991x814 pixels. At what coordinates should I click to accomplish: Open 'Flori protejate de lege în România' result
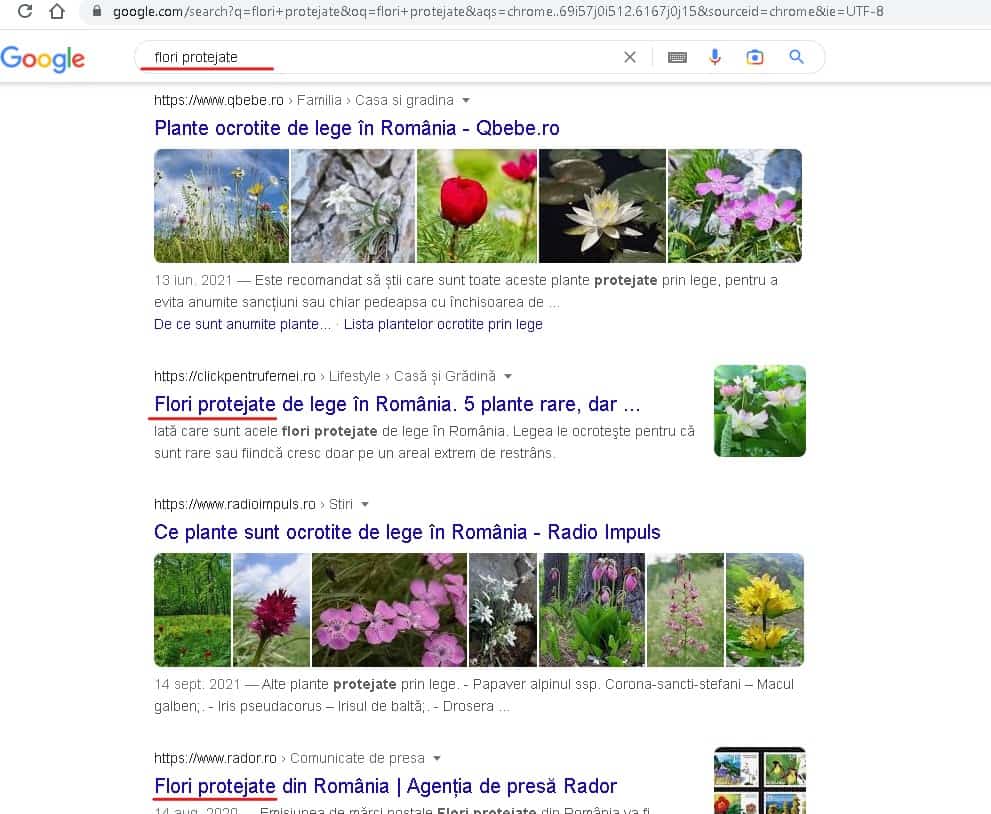[x=396, y=405]
